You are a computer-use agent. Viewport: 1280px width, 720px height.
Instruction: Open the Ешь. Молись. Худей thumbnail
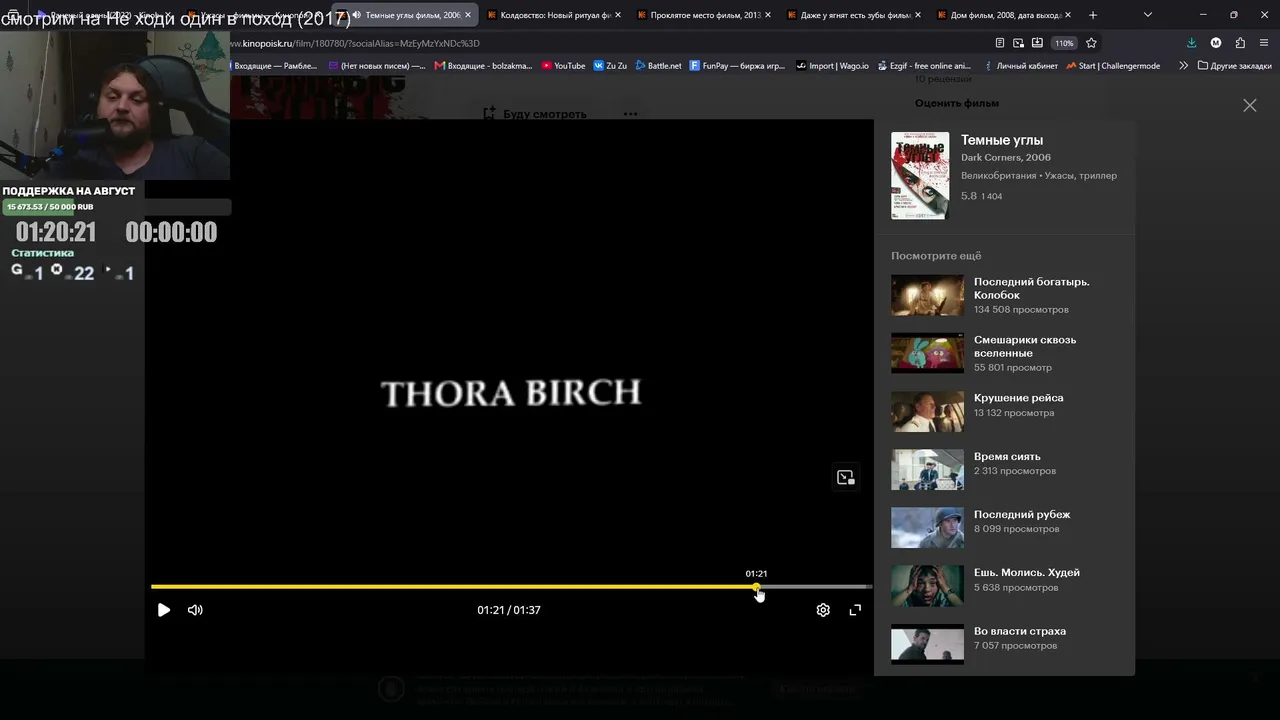point(928,586)
